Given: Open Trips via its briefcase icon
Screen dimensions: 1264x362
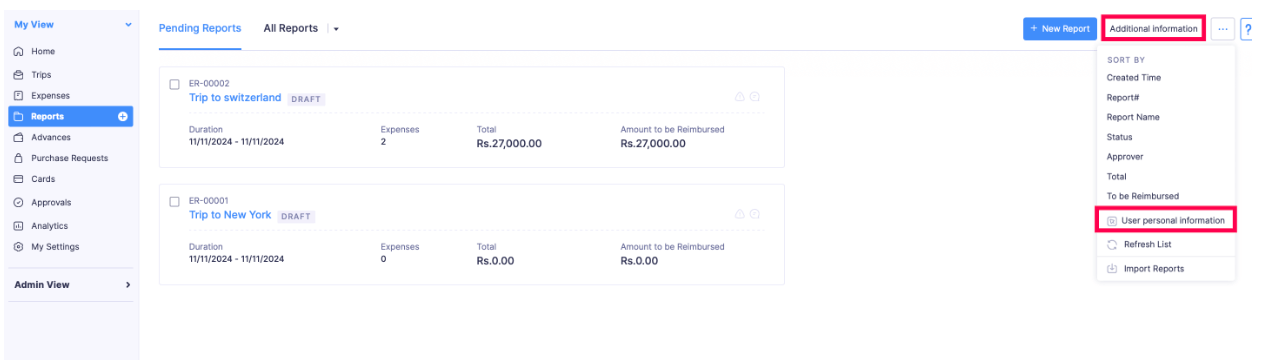Looking at the screenshot, I should 18,74.
